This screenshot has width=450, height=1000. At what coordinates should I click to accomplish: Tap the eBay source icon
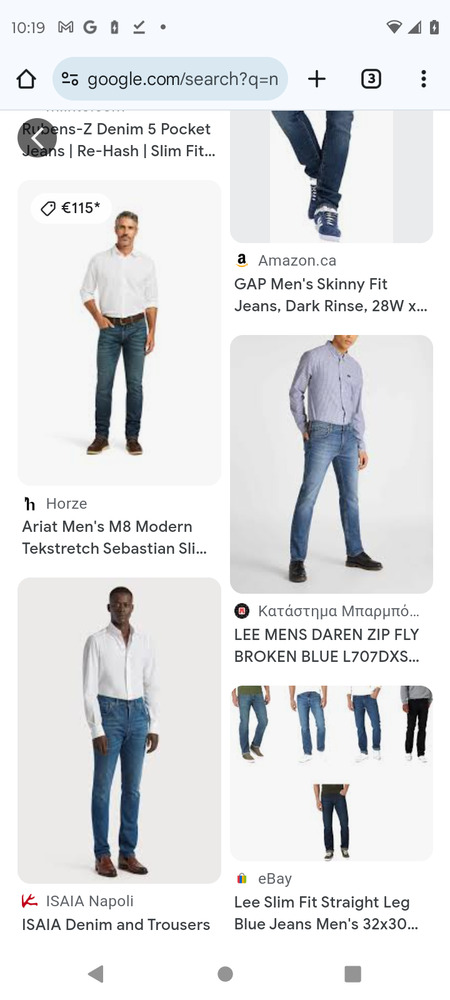(x=241, y=879)
